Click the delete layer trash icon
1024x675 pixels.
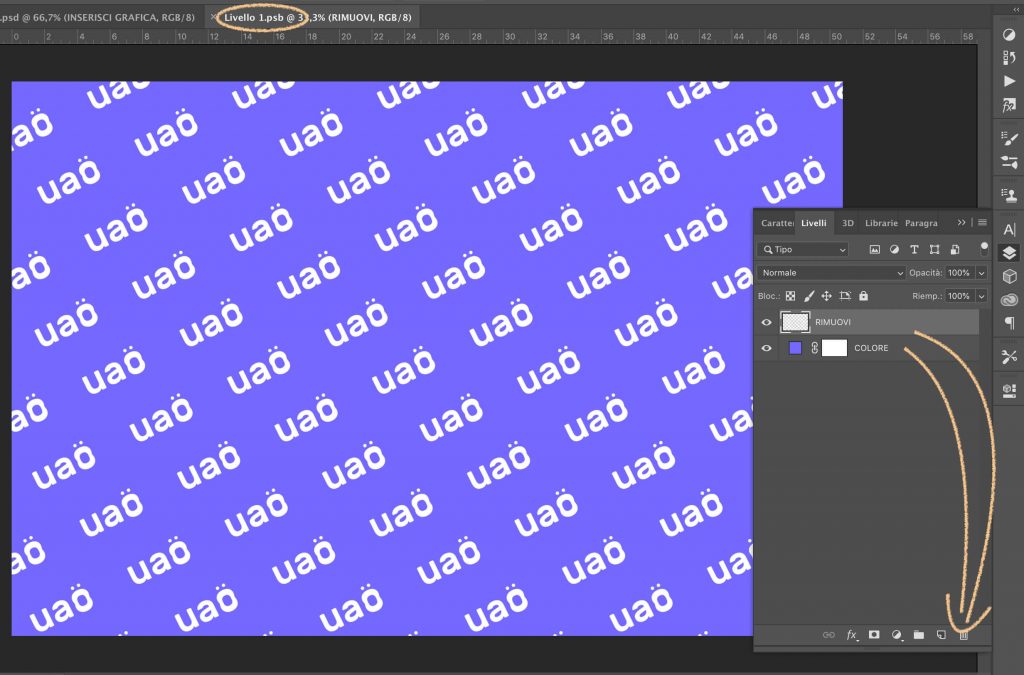[964, 635]
